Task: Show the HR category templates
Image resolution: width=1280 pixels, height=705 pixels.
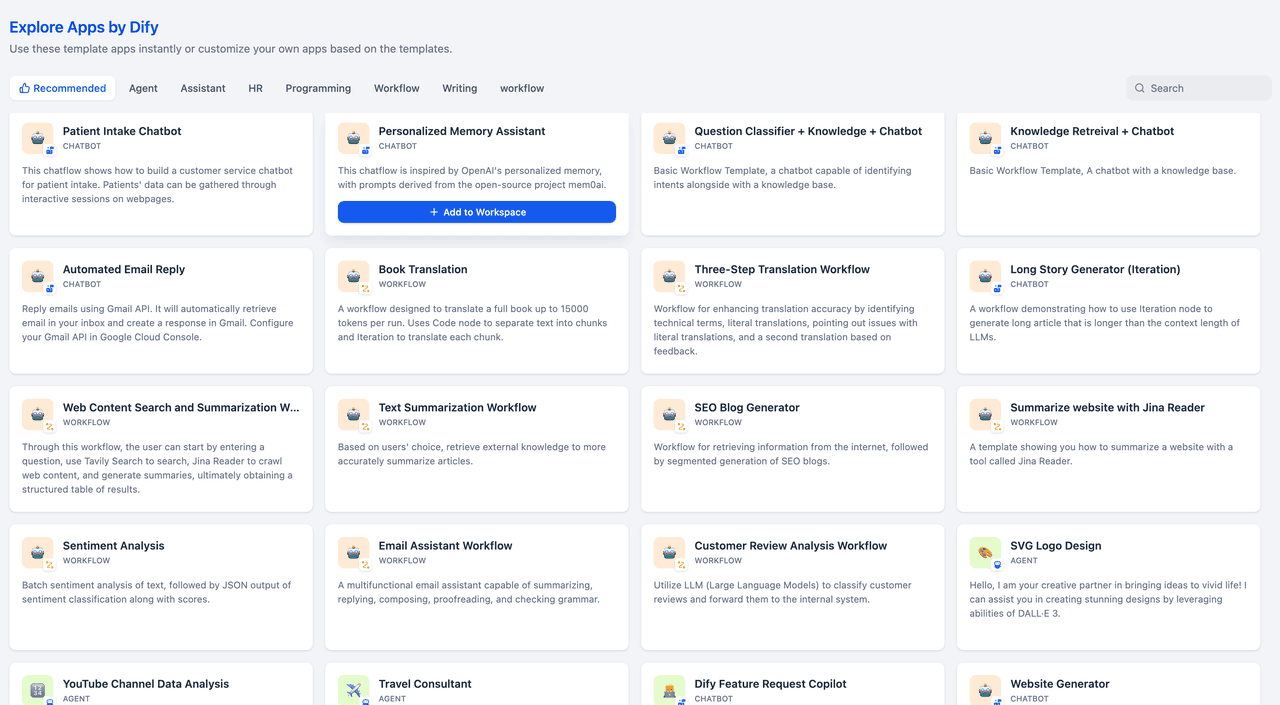Action: pos(255,88)
